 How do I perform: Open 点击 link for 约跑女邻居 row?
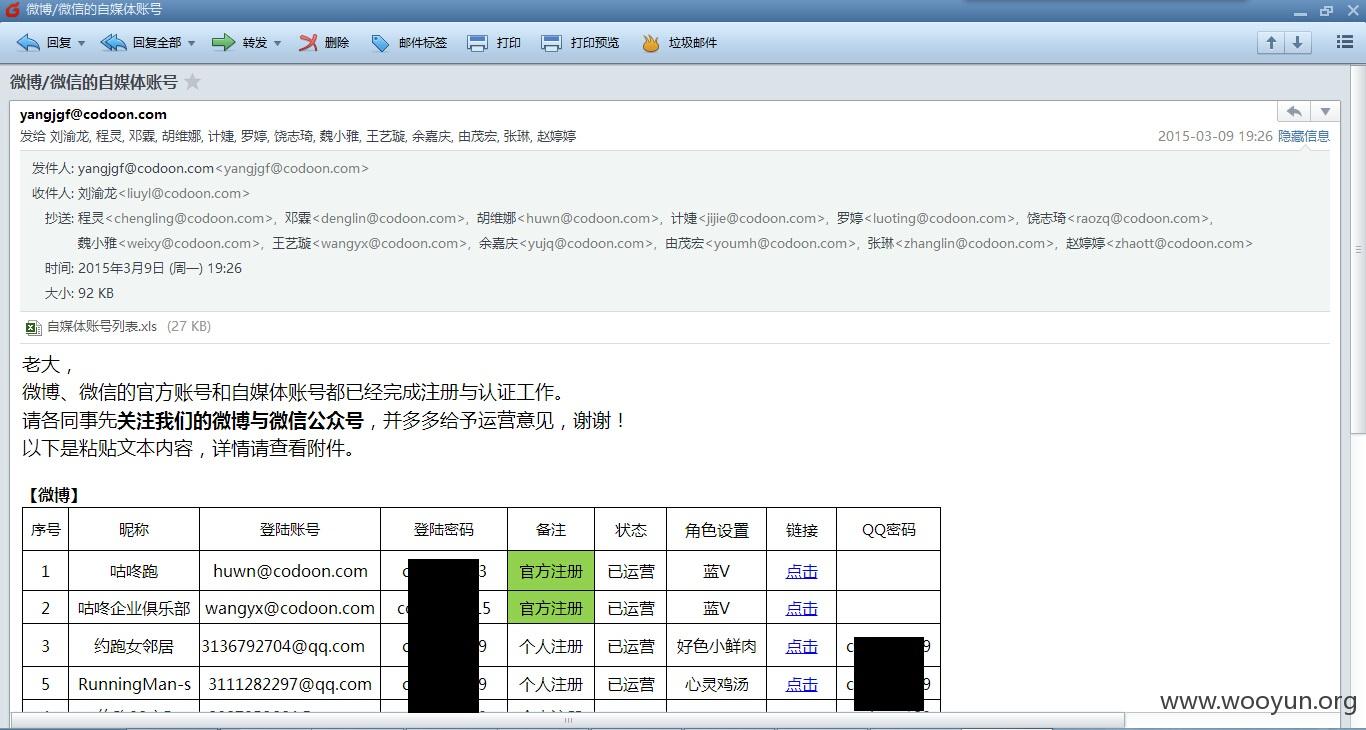(802, 646)
